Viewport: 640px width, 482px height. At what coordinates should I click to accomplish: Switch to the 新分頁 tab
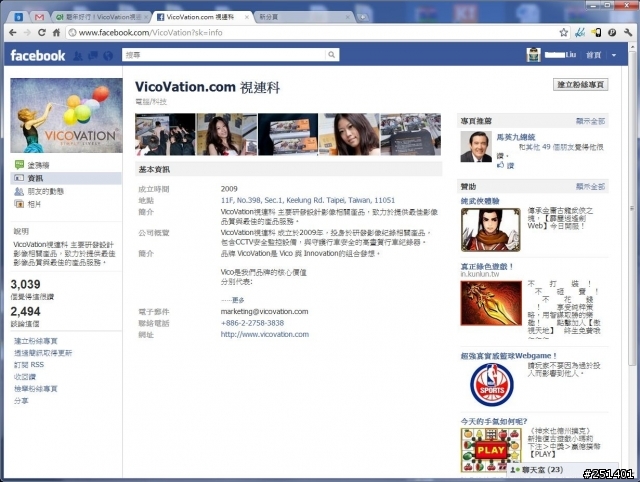click(x=304, y=17)
